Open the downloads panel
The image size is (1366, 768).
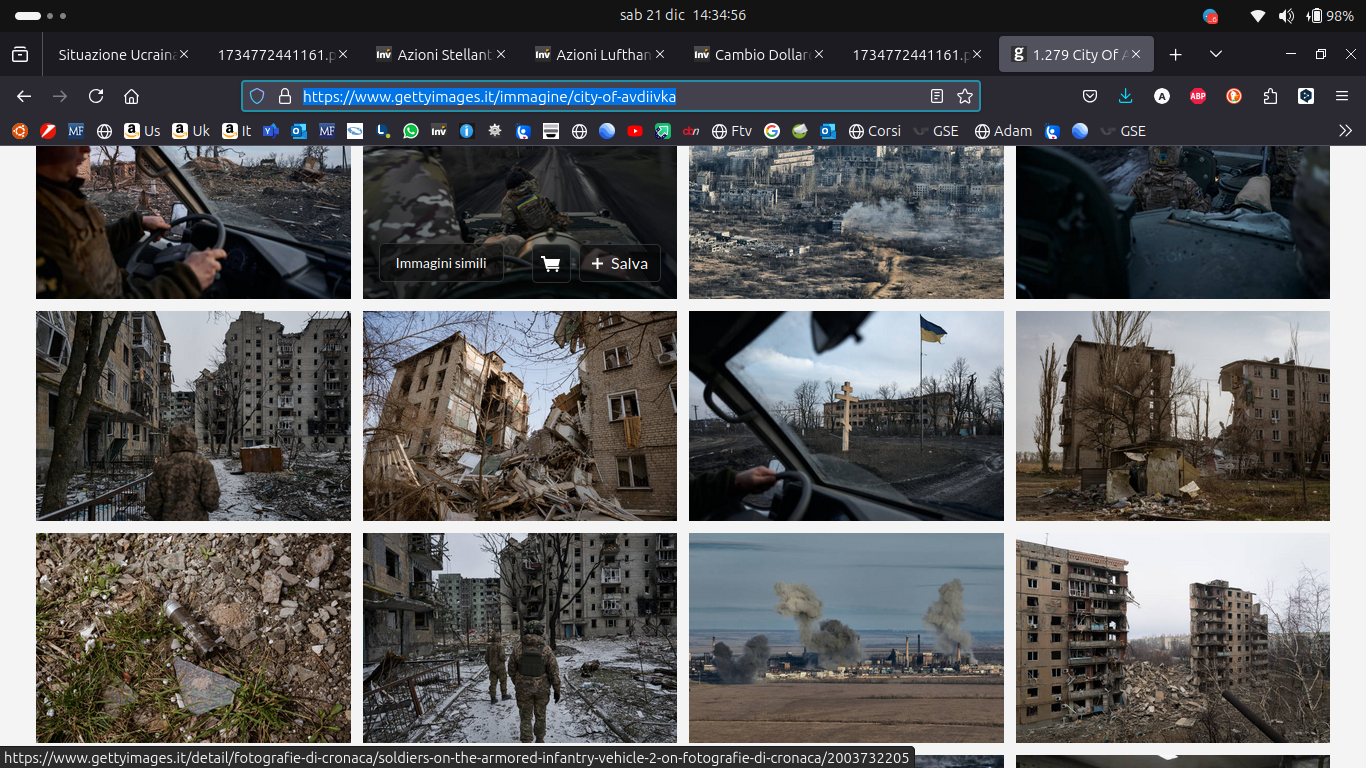[x=1126, y=96]
